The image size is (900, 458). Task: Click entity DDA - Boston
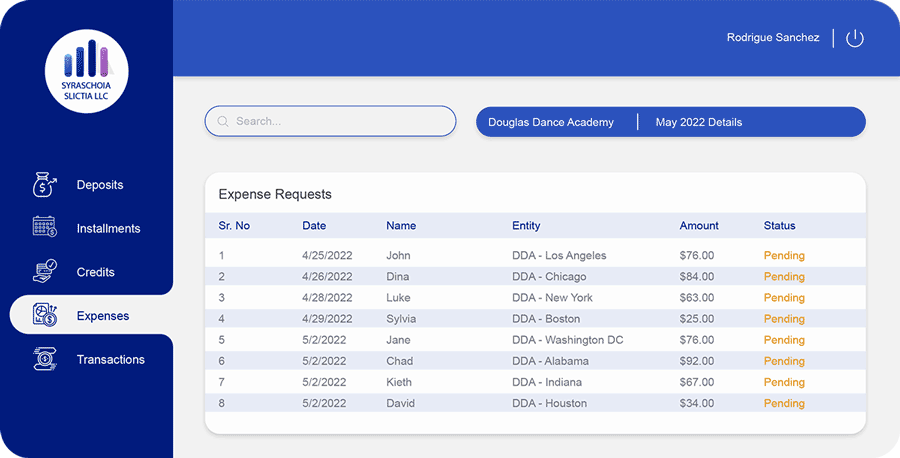546,319
